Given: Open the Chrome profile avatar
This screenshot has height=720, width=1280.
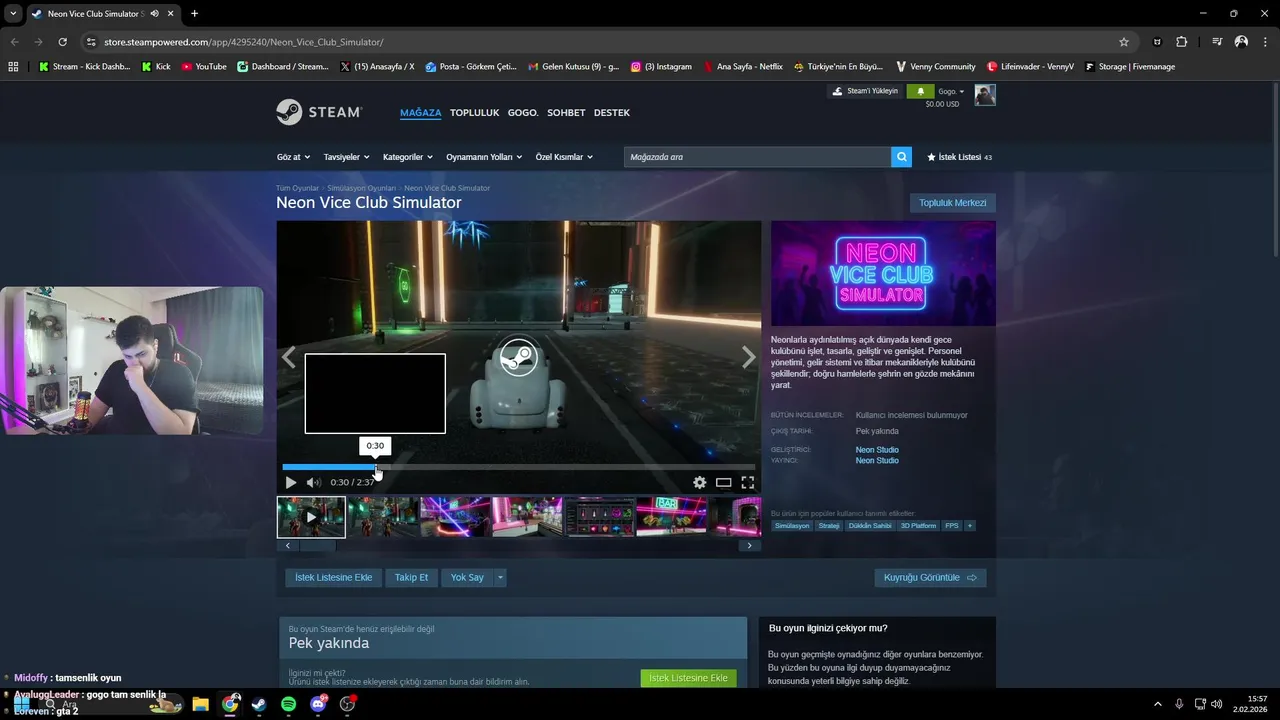Looking at the screenshot, I should pos(1241,42).
